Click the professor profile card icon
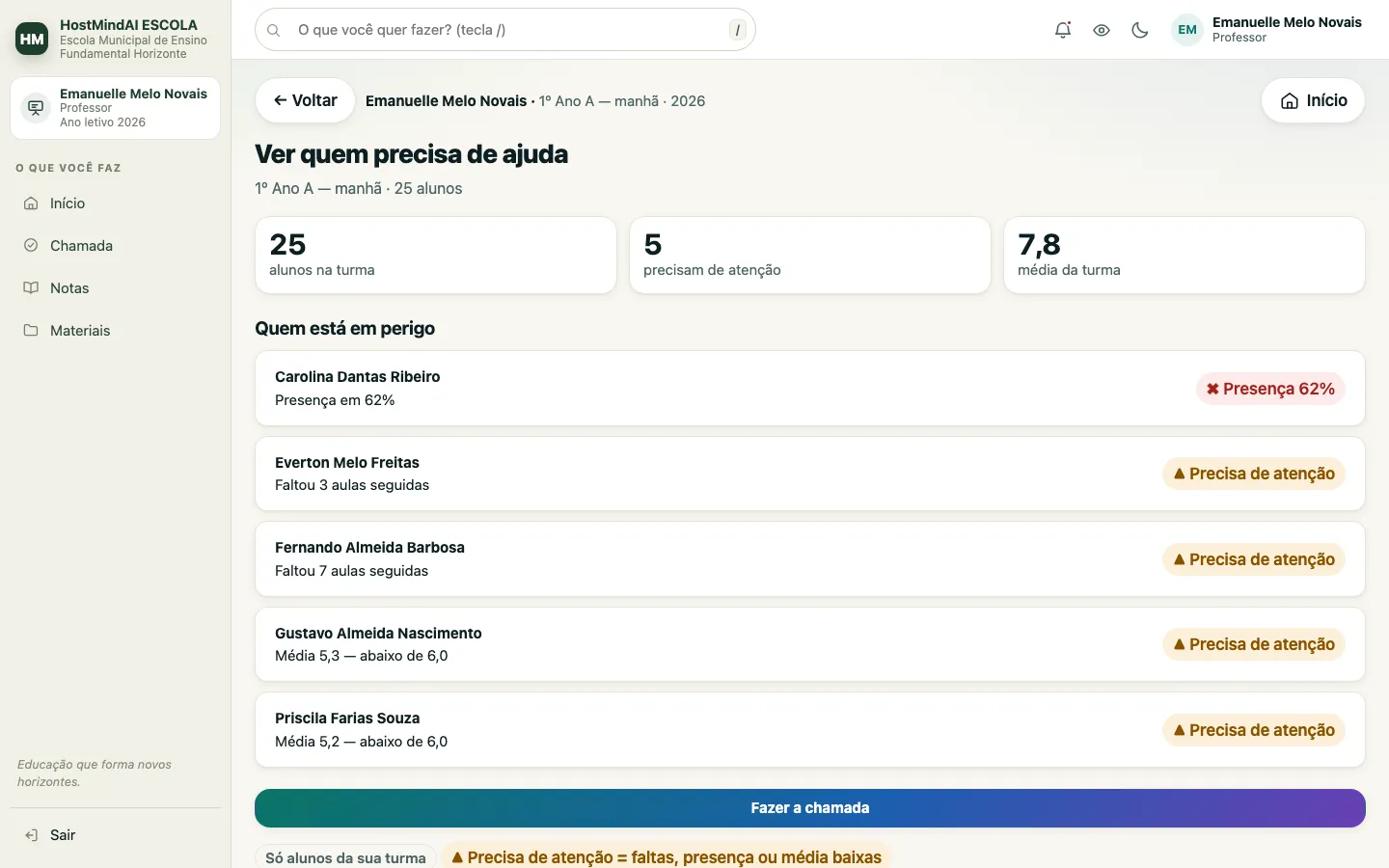This screenshot has height=868, width=1389. (36, 108)
